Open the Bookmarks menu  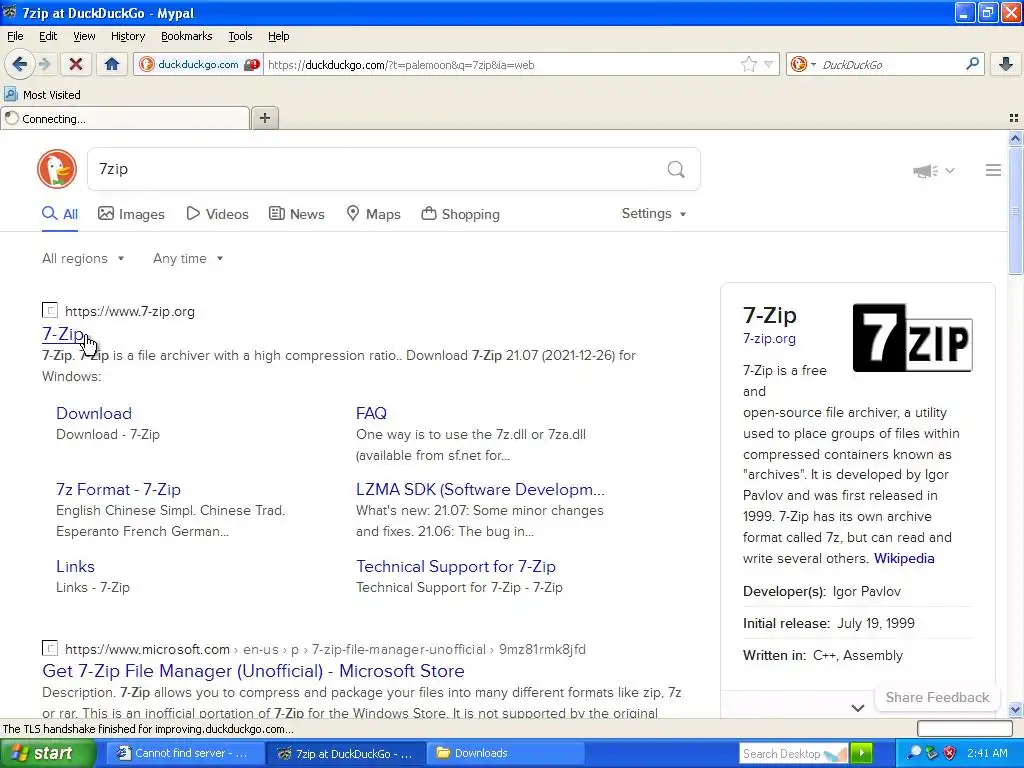tap(187, 36)
